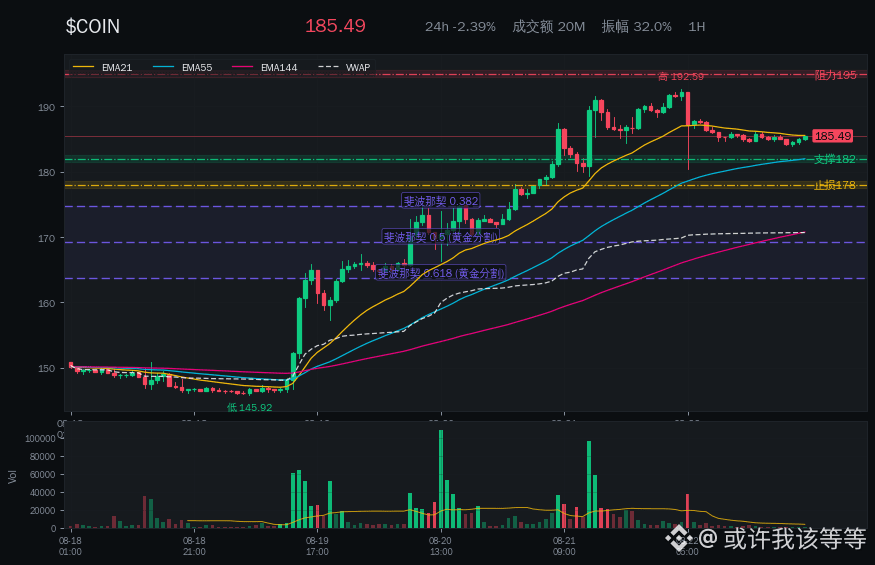Click the 阻力195 resistance label

coord(835,75)
